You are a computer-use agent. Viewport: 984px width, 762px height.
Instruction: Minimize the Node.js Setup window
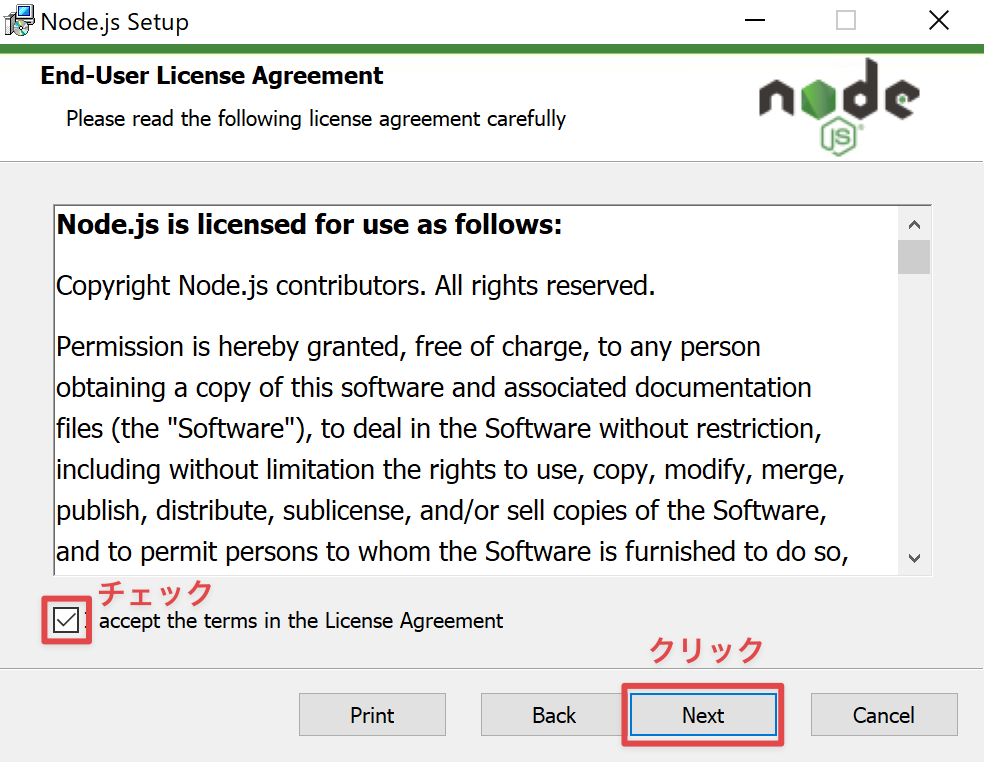click(754, 20)
